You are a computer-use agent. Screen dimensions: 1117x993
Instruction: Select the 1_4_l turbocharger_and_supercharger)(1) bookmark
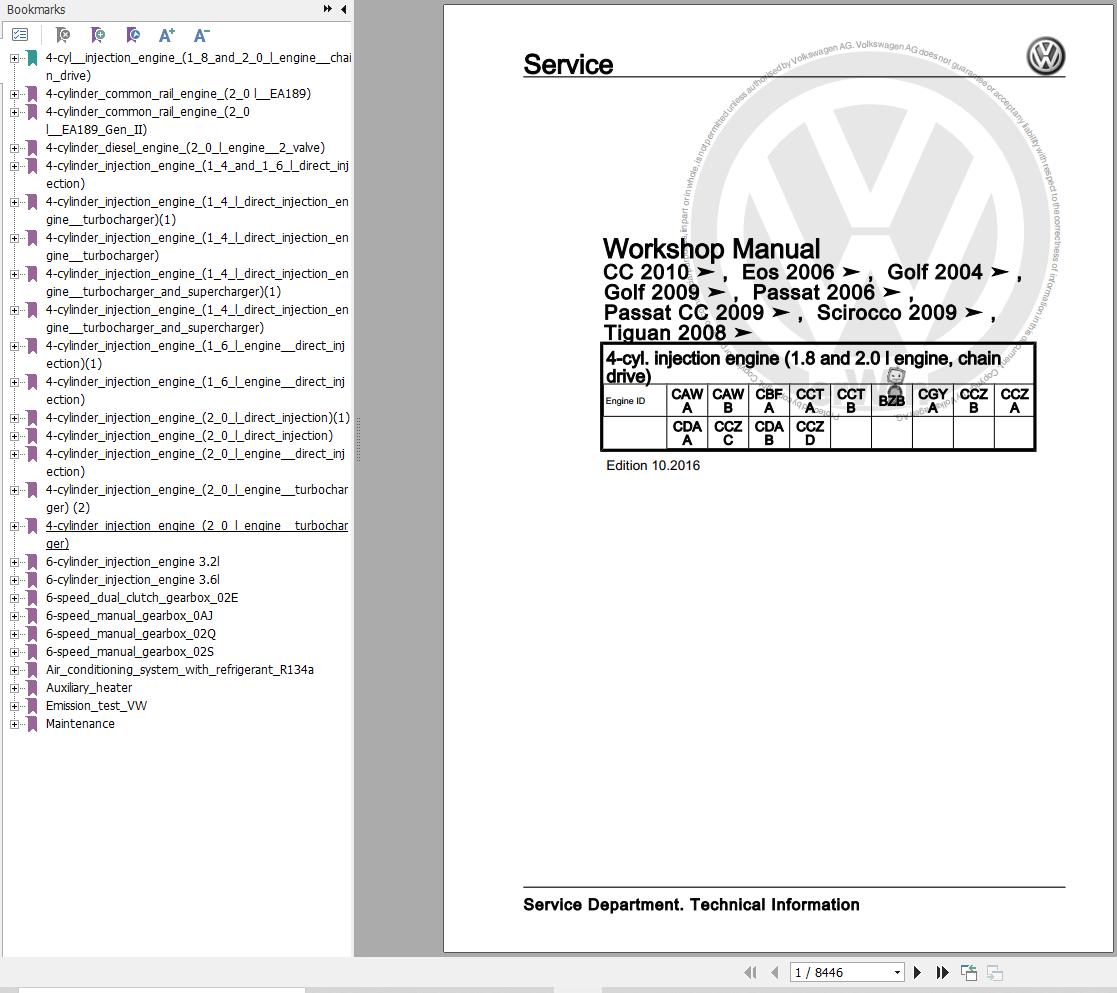coord(197,282)
